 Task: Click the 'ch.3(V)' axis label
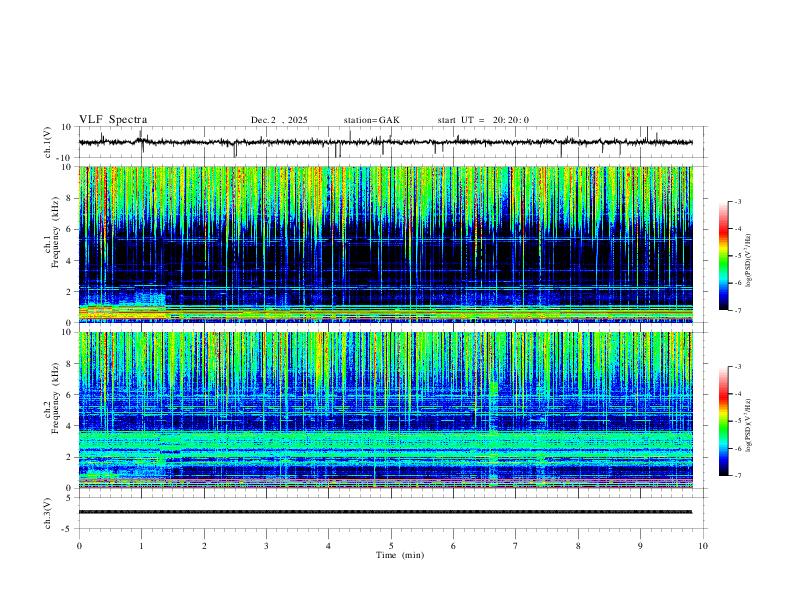tap(48, 513)
